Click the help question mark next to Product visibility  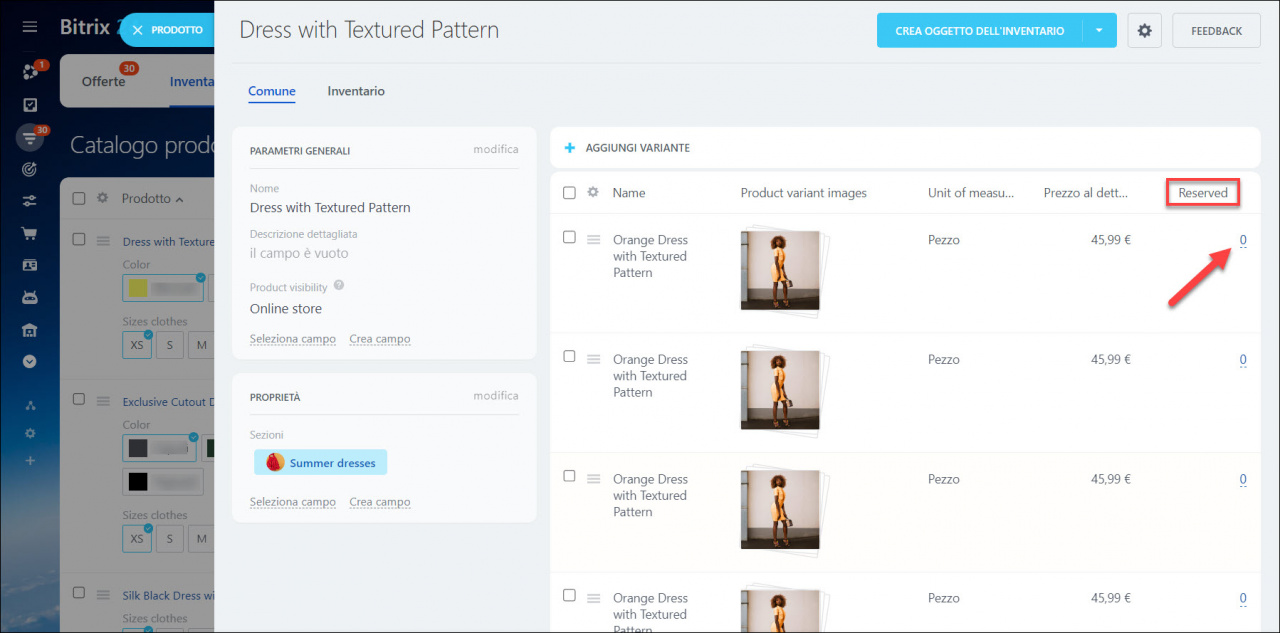click(338, 285)
